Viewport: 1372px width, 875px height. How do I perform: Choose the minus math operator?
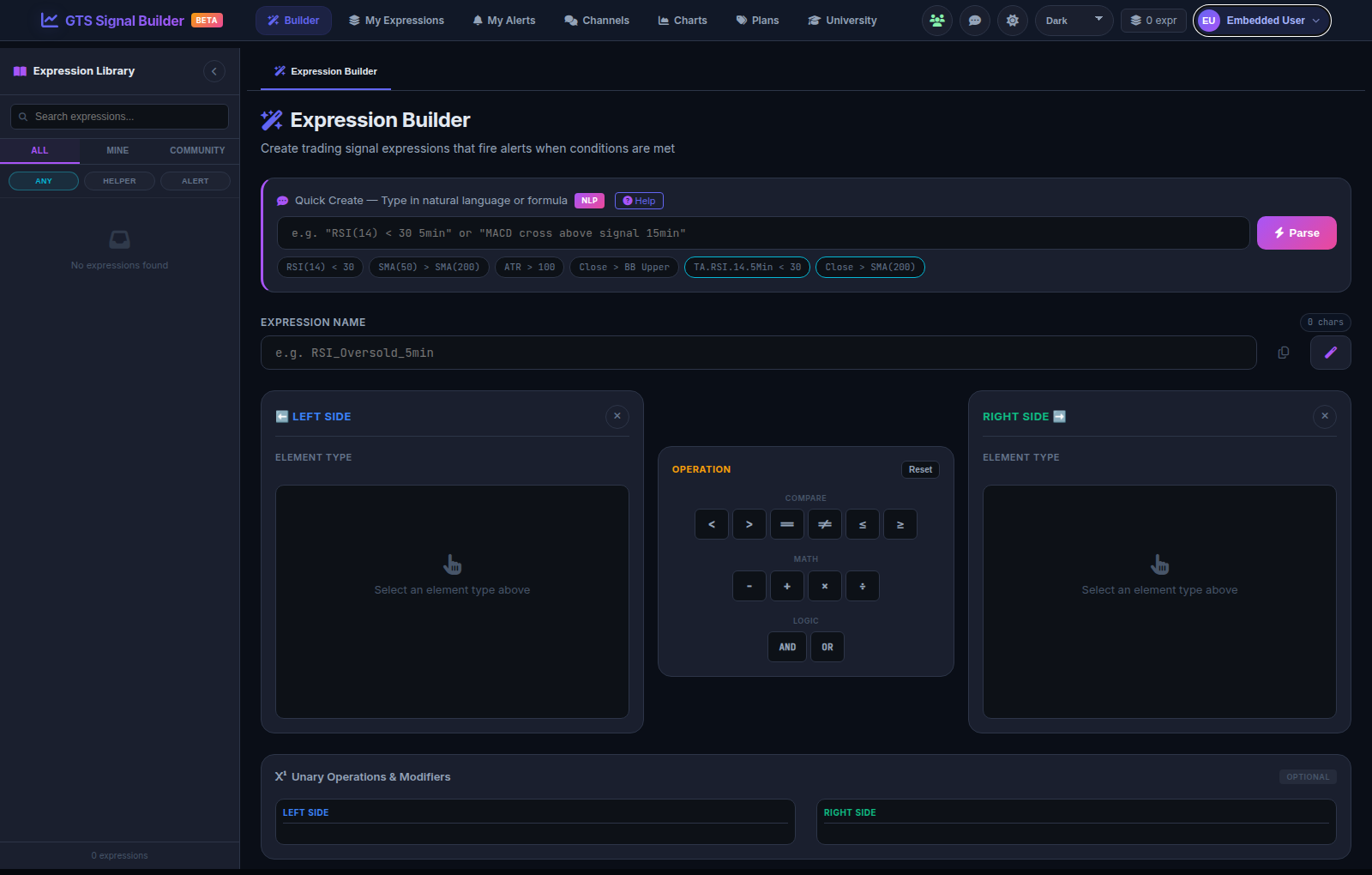pos(749,586)
